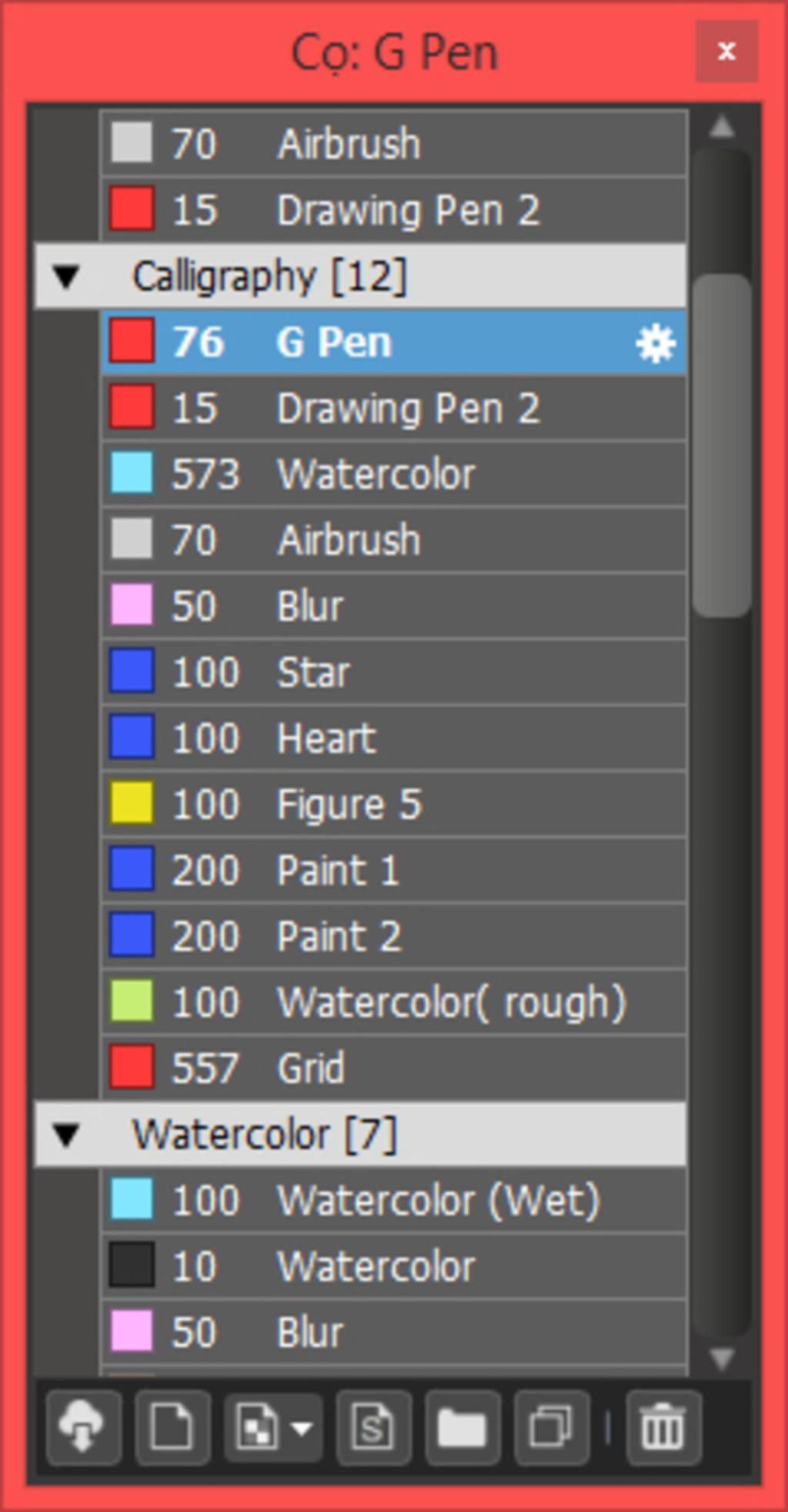
Task: Choose the Watercolor (Wet) brush
Action: [438, 1200]
